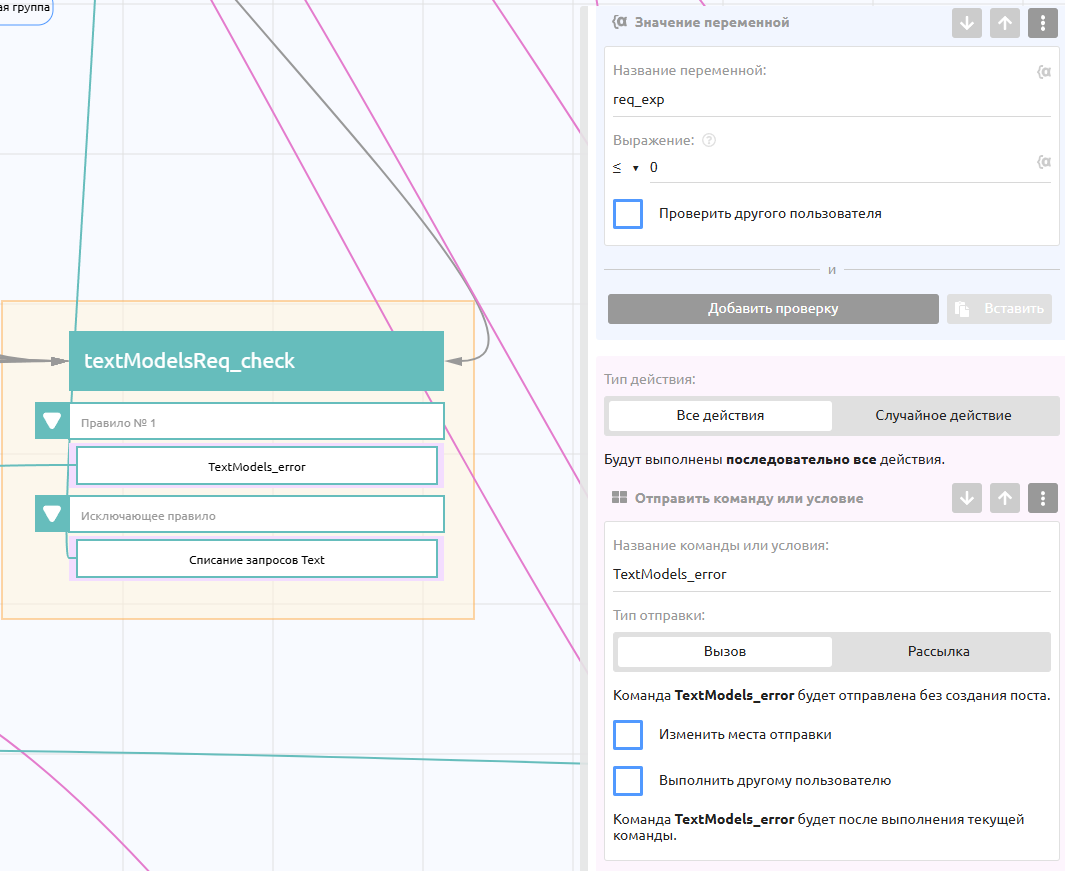Select the Рассылка send type
This screenshot has width=1065, height=871.
(x=938, y=652)
